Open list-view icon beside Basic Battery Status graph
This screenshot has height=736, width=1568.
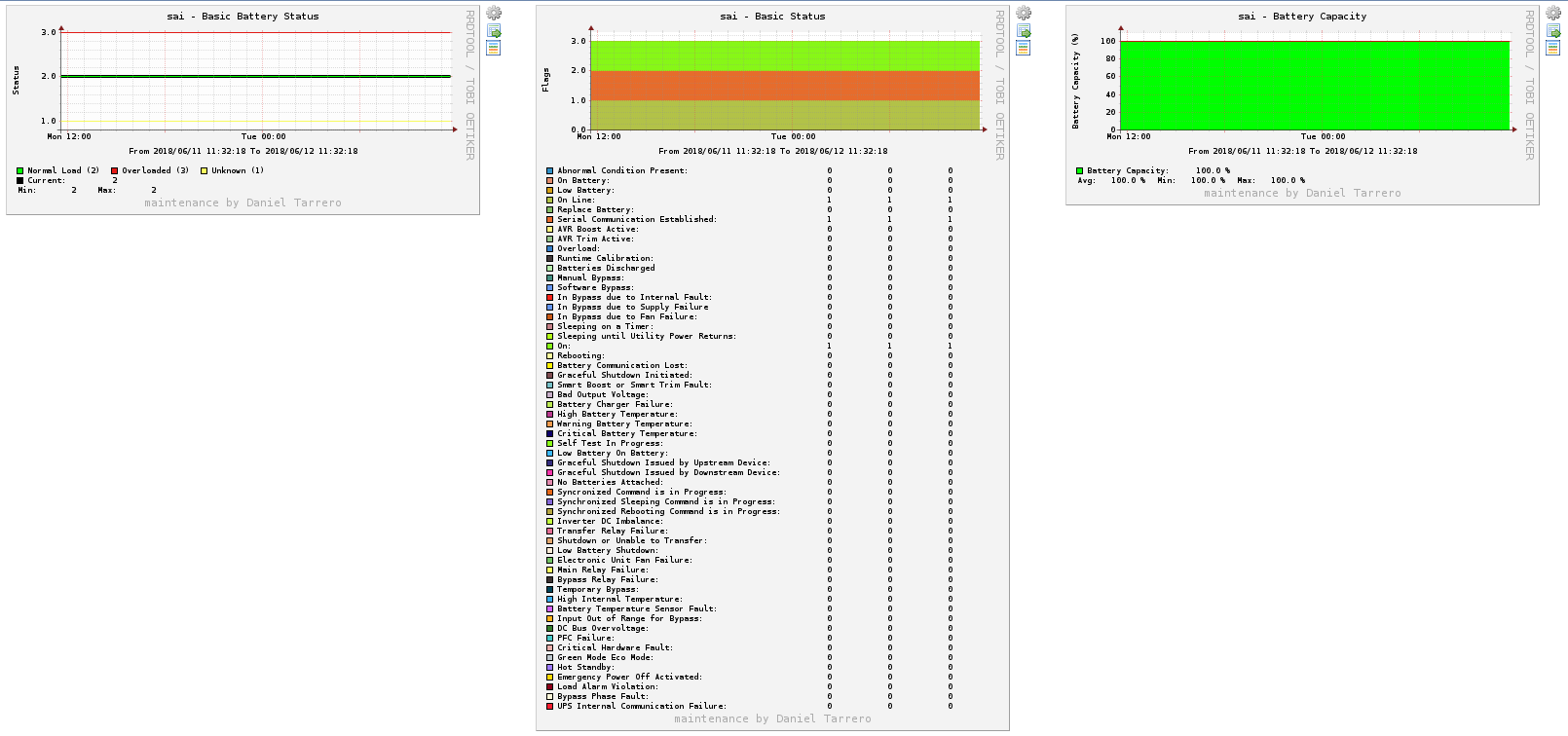point(494,48)
